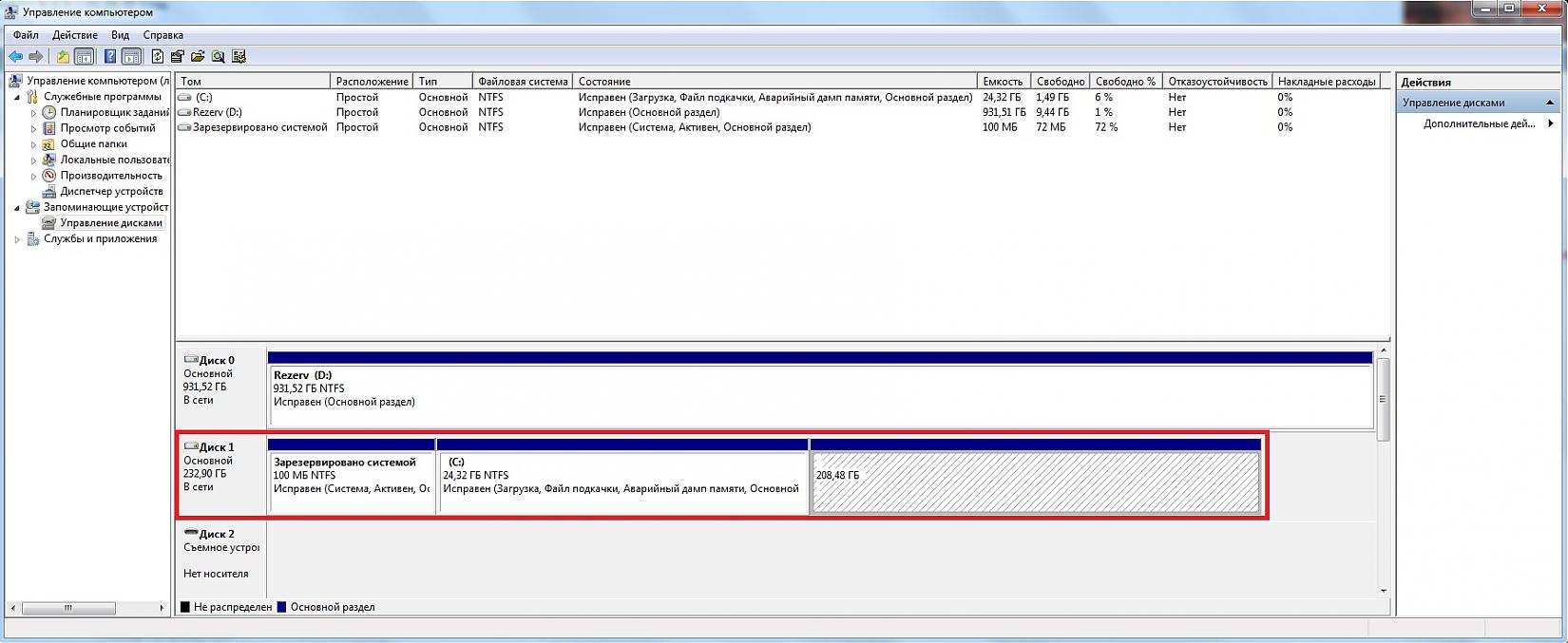Image resolution: width=1568 pixels, height=643 pixels.
Task: Select Диспетчер устройств in the tree
Action: (x=111, y=191)
